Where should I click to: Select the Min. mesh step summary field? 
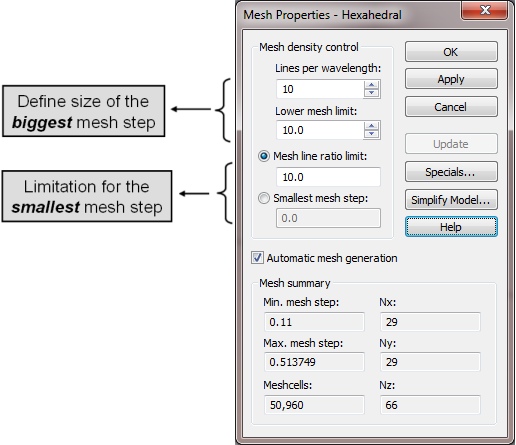point(314,322)
